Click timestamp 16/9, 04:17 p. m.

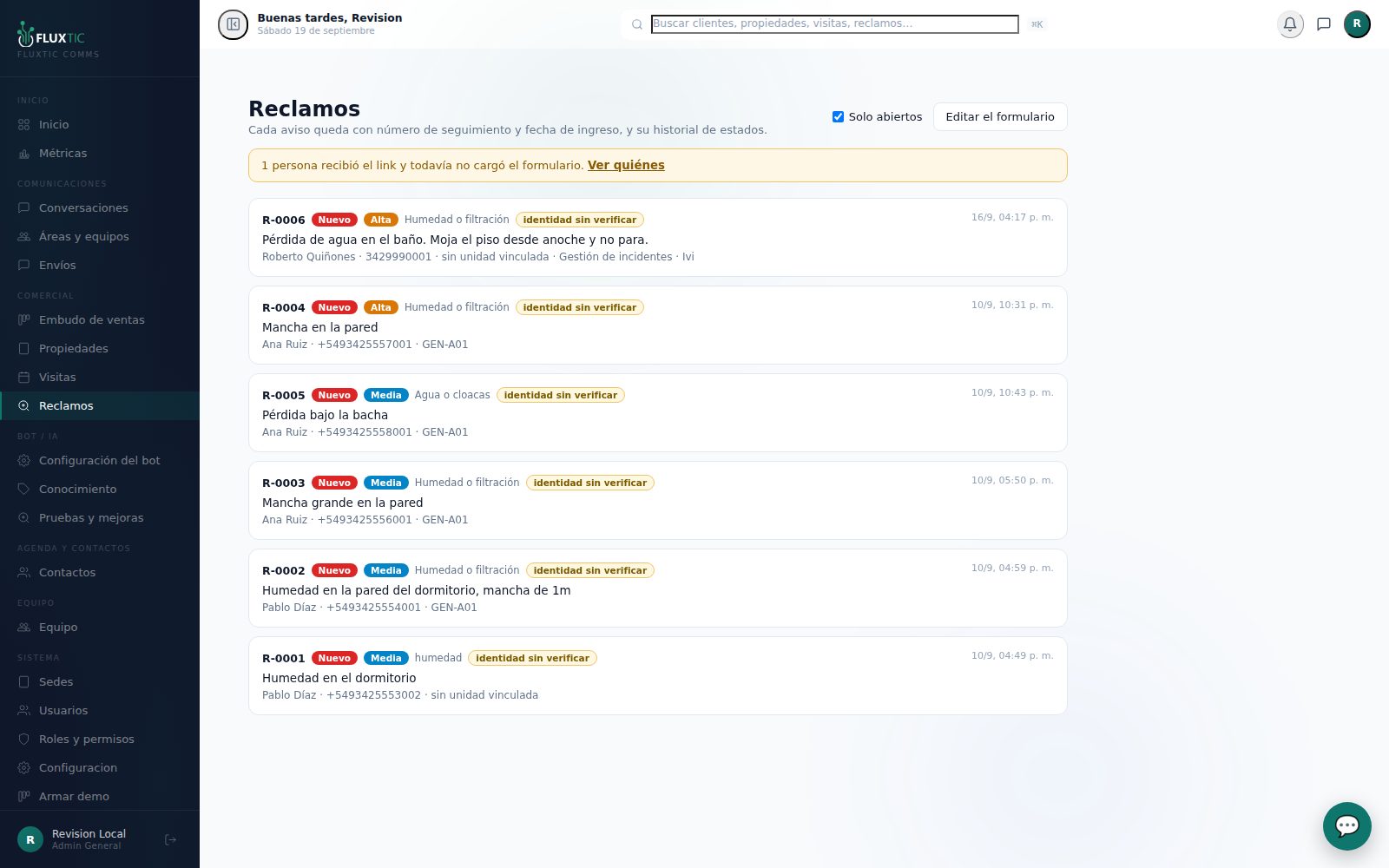click(x=1012, y=217)
